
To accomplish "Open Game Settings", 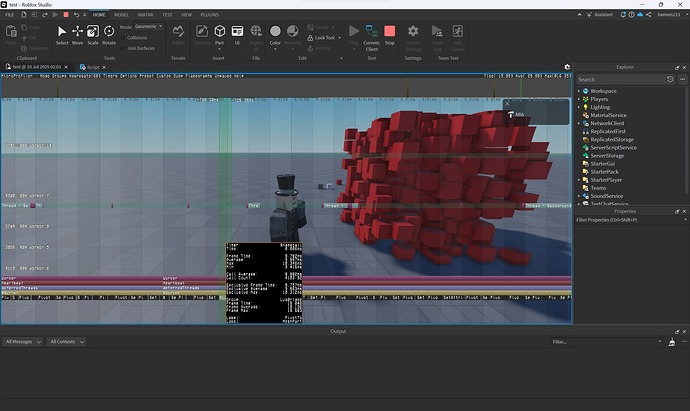I will click(x=413, y=37).
